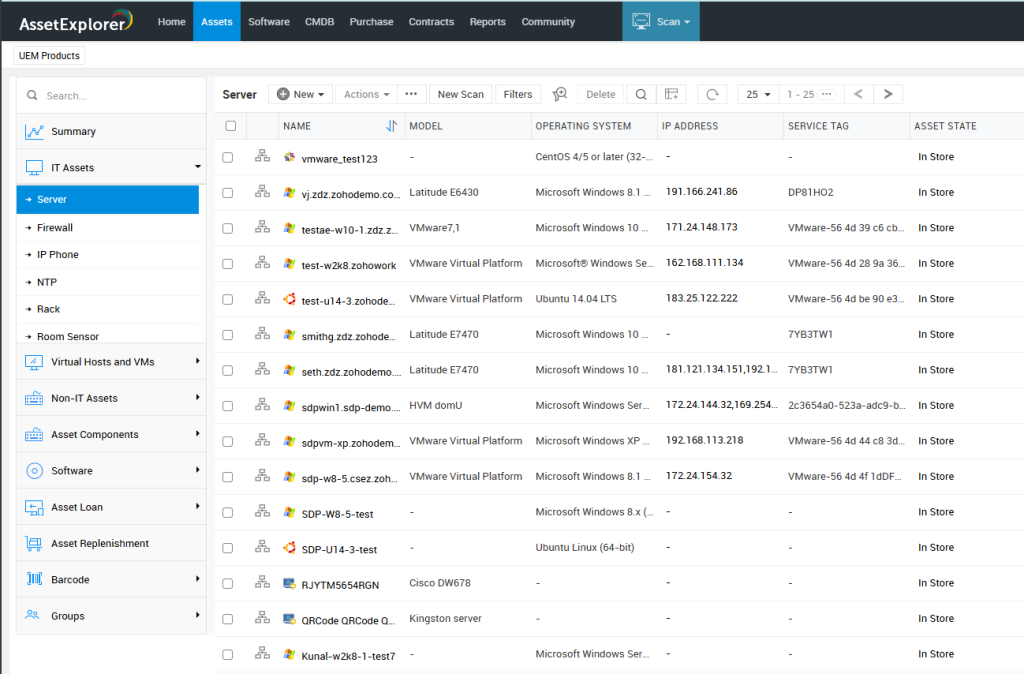
Task: Open the CMDB tab
Action: pyautogui.click(x=319, y=22)
